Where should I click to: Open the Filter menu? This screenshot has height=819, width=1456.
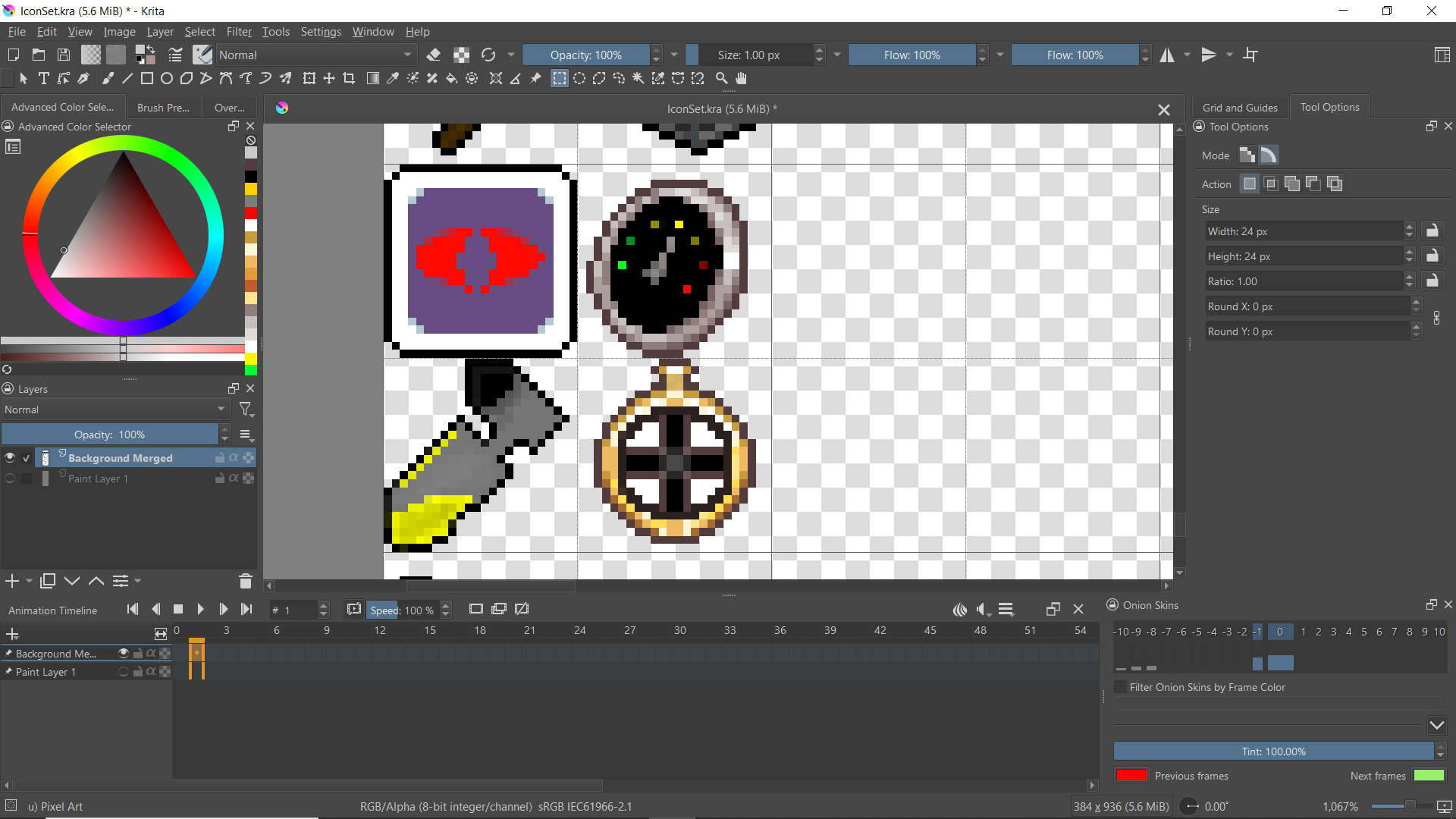(239, 32)
